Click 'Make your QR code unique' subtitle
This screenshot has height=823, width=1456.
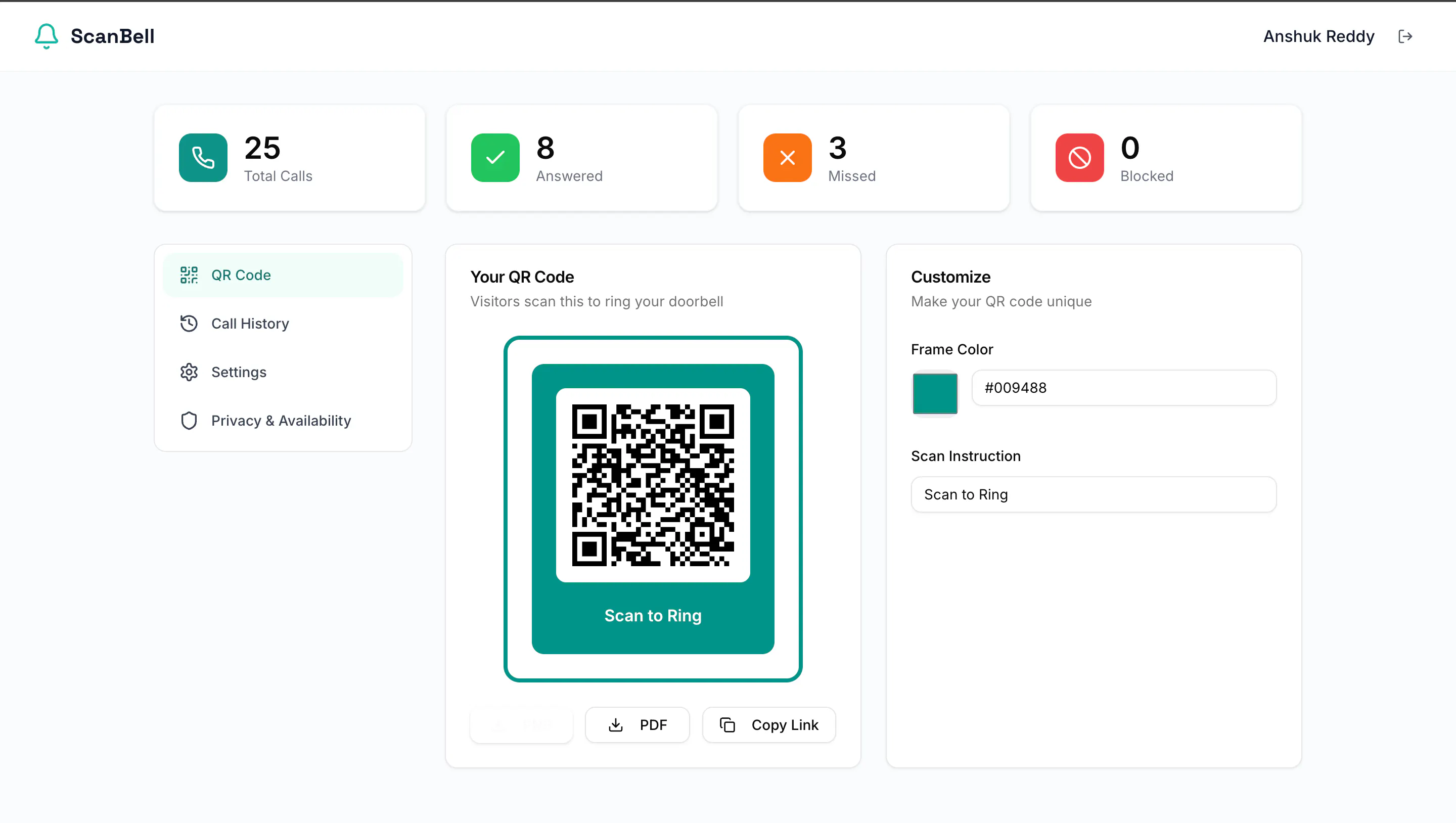tap(1001, 301)
